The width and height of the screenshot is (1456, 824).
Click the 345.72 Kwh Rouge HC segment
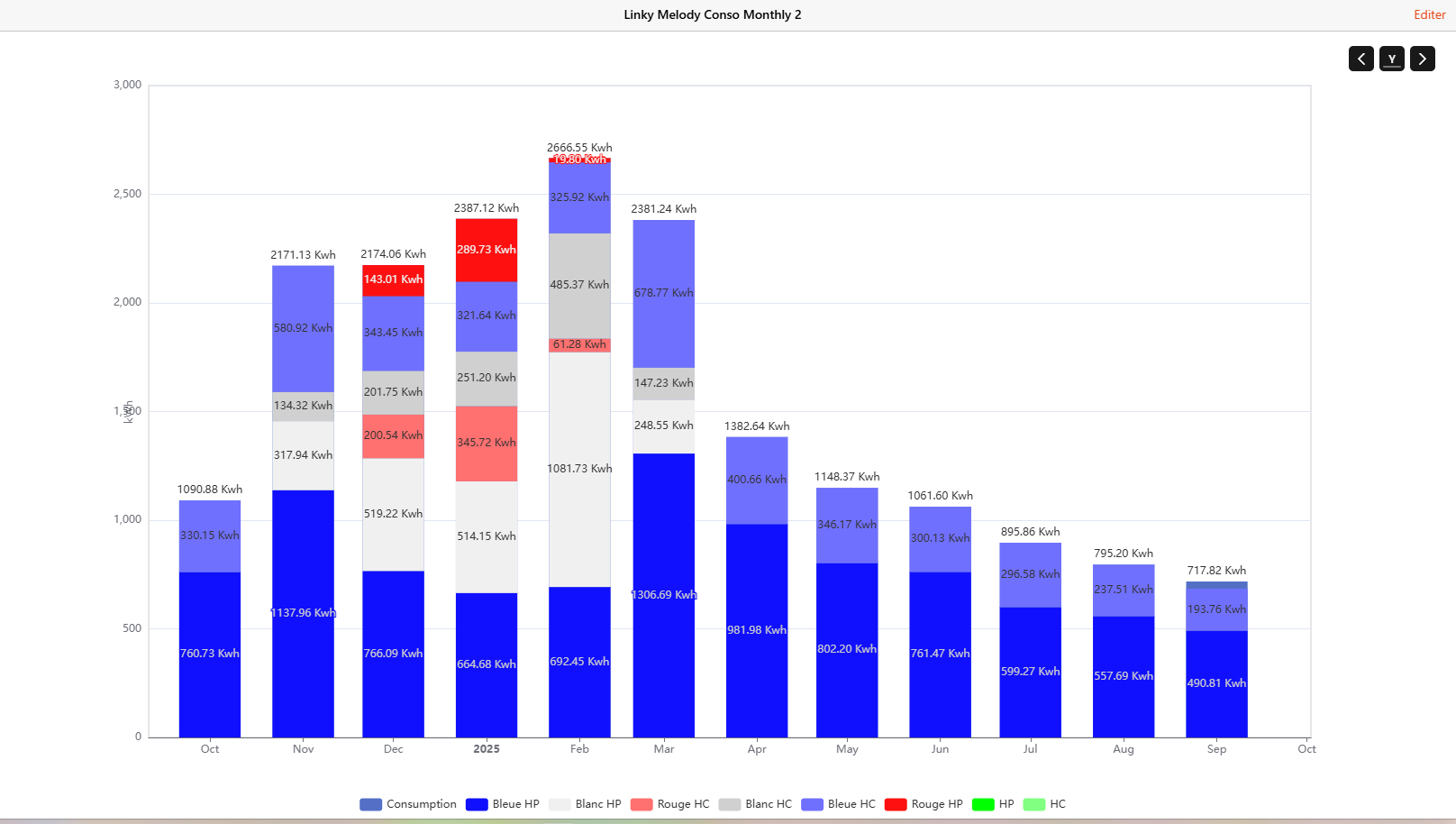pyautogui.click(x=487, y=443)
